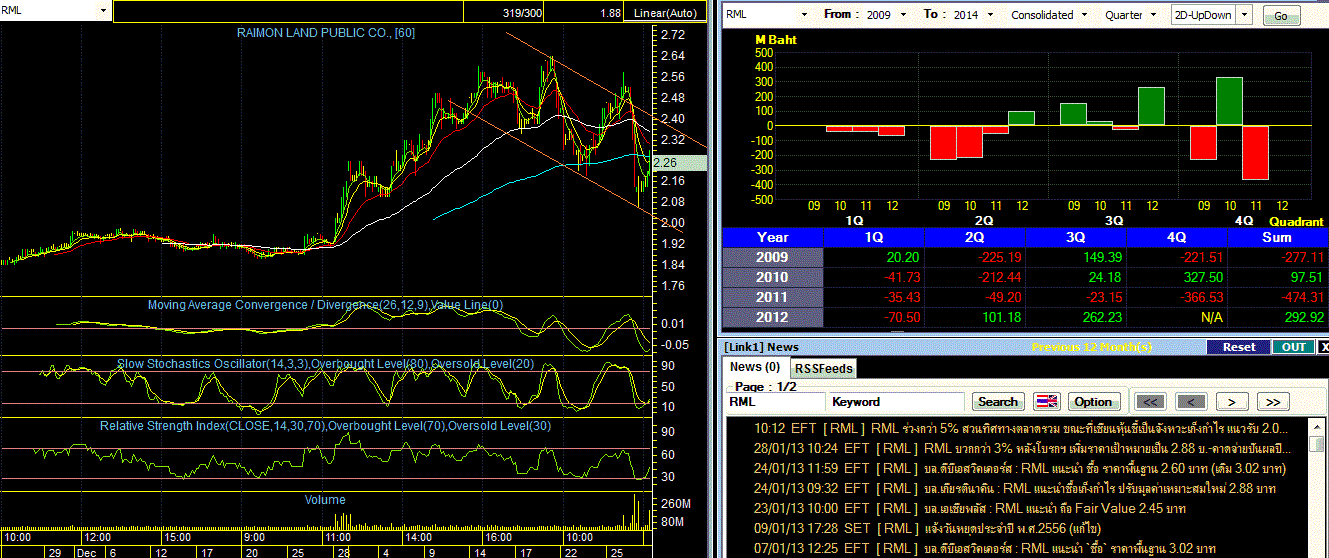Select the 2011 year row header
Image resolution: width=1329 pixels, height=558 pixels.
(773, 297)
